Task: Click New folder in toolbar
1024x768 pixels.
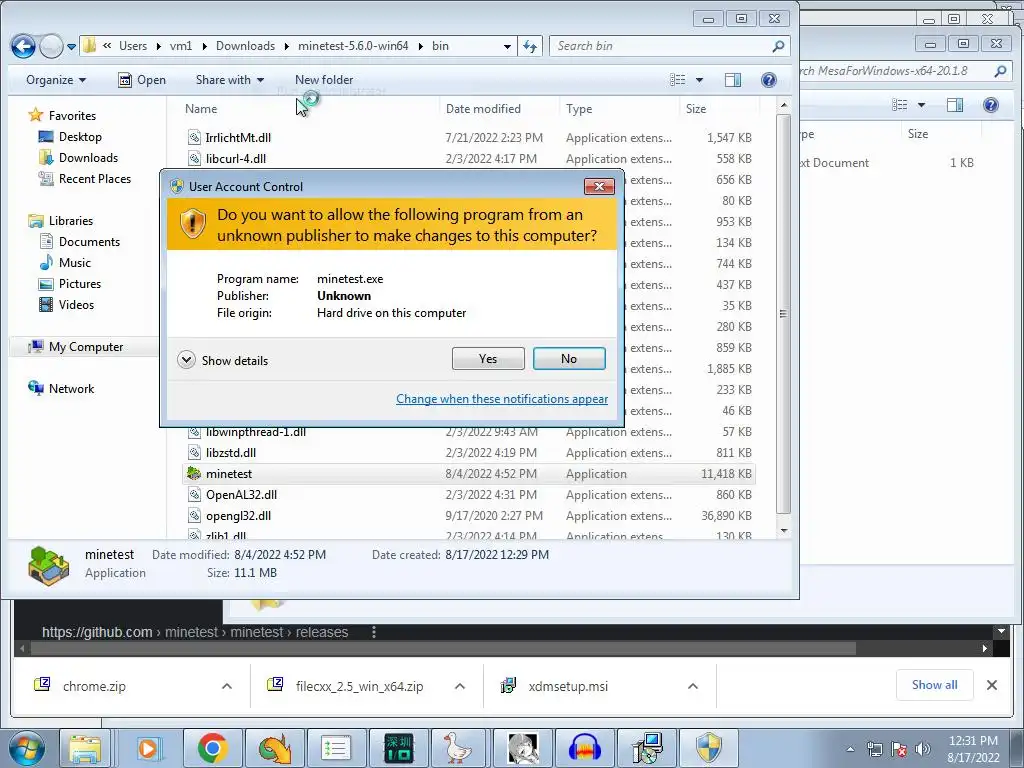Action: [x=324, y=80]
